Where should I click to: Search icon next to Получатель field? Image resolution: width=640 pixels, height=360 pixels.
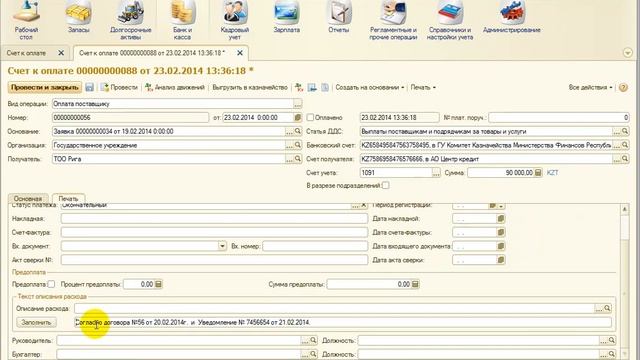[x=298, y=159]
